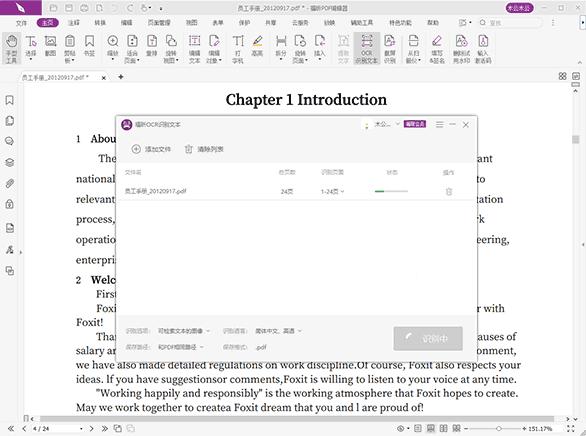The image size is (586, 436).
Task: Click the Fit Page tool
Action: 132,49
